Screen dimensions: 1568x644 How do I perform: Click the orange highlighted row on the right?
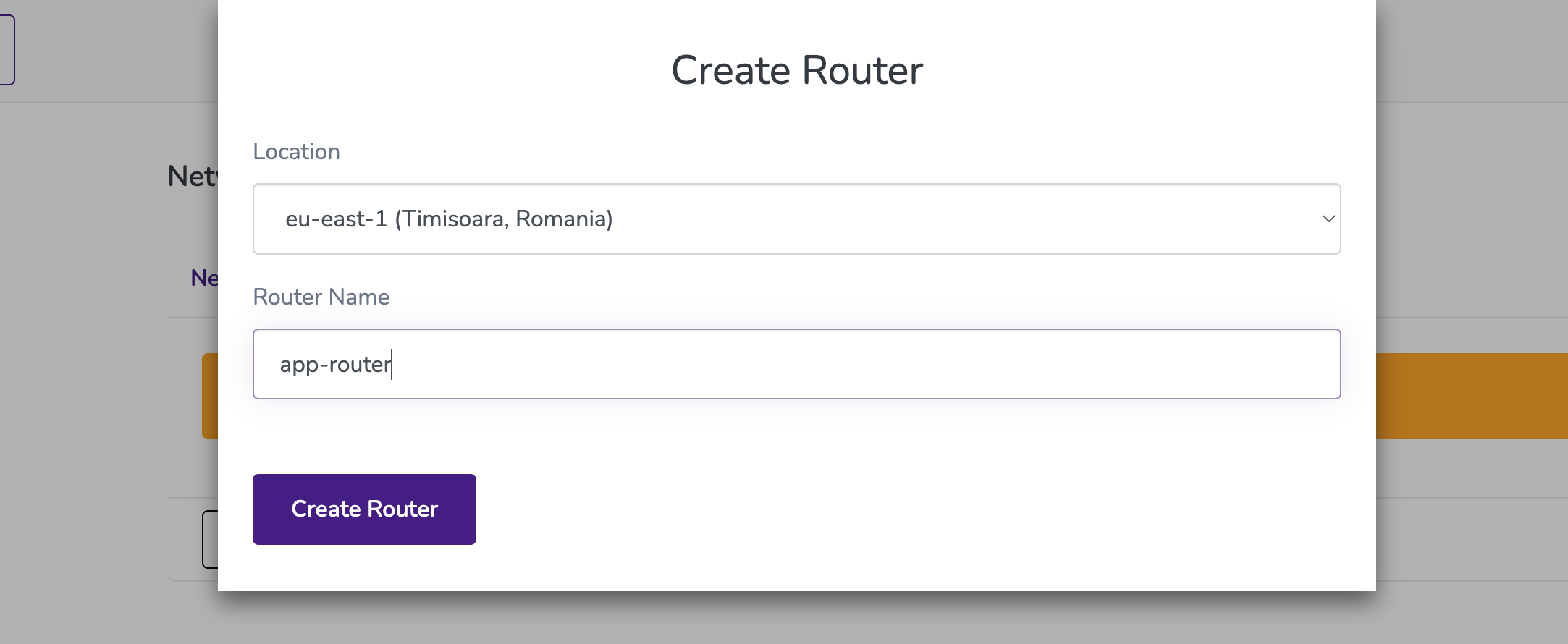pyautogui.click(x=1470, y=396)
